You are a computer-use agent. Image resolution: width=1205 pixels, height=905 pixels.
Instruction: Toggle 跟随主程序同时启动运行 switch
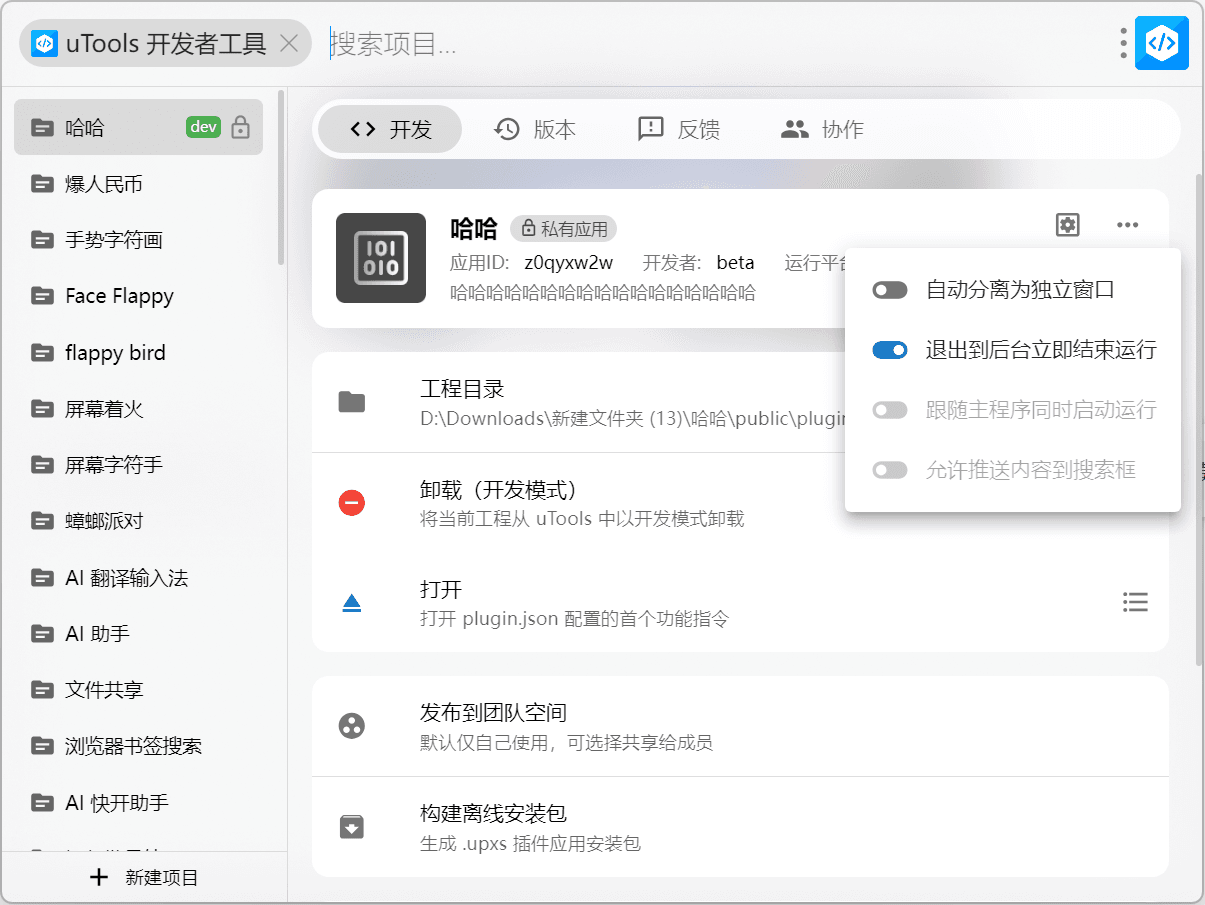[890, 410]
